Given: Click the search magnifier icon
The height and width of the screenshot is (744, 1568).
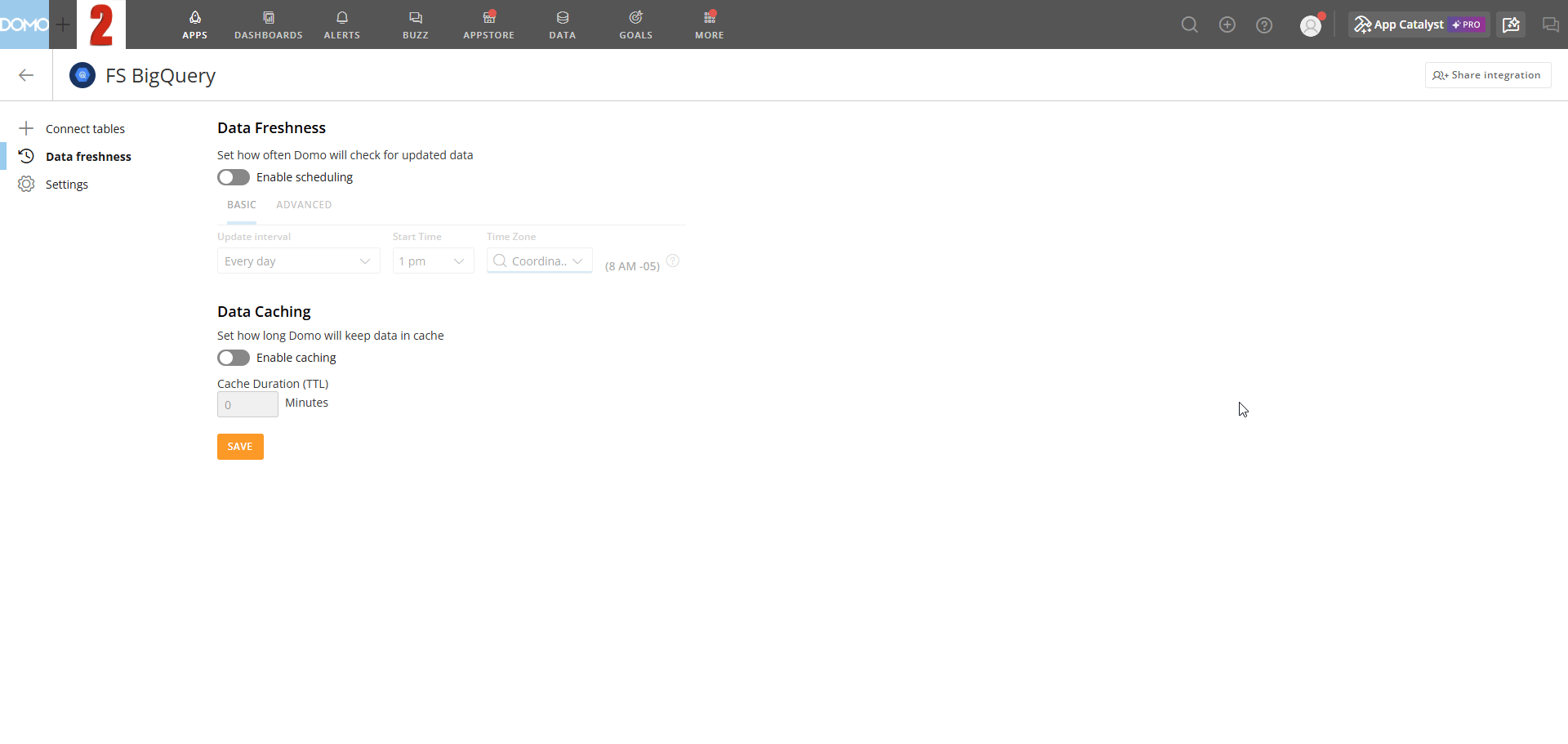Looking at the screenshot, I should coord(1190,25).
